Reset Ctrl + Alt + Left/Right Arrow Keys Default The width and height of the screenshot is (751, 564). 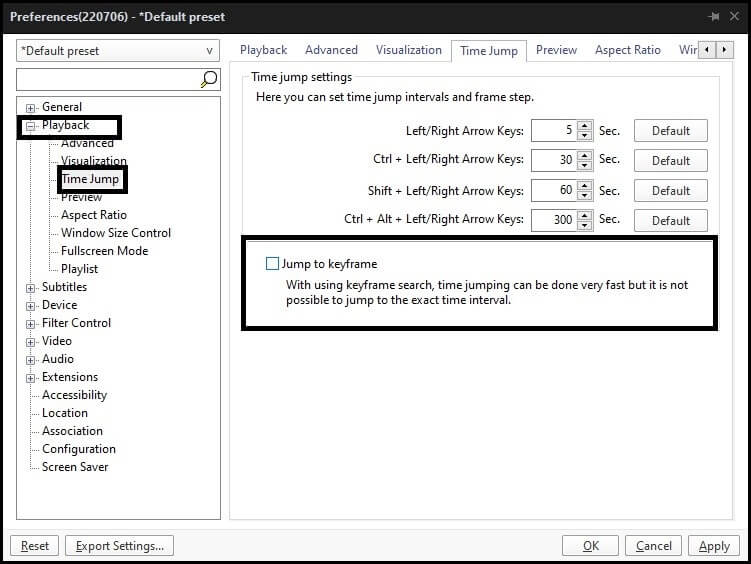[671, 221]
